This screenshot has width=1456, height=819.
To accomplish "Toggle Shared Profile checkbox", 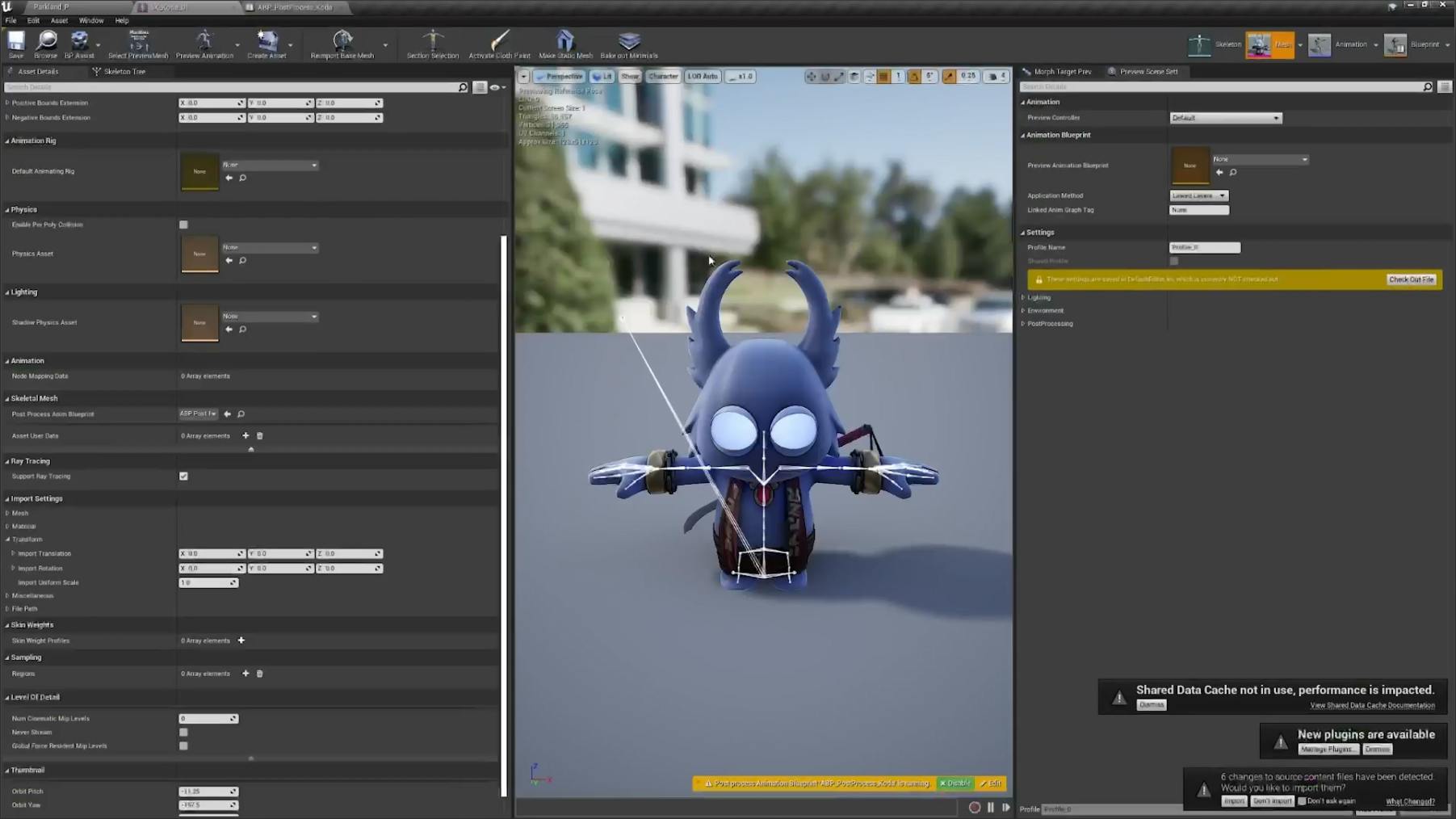I will [x=1173, y=261].
